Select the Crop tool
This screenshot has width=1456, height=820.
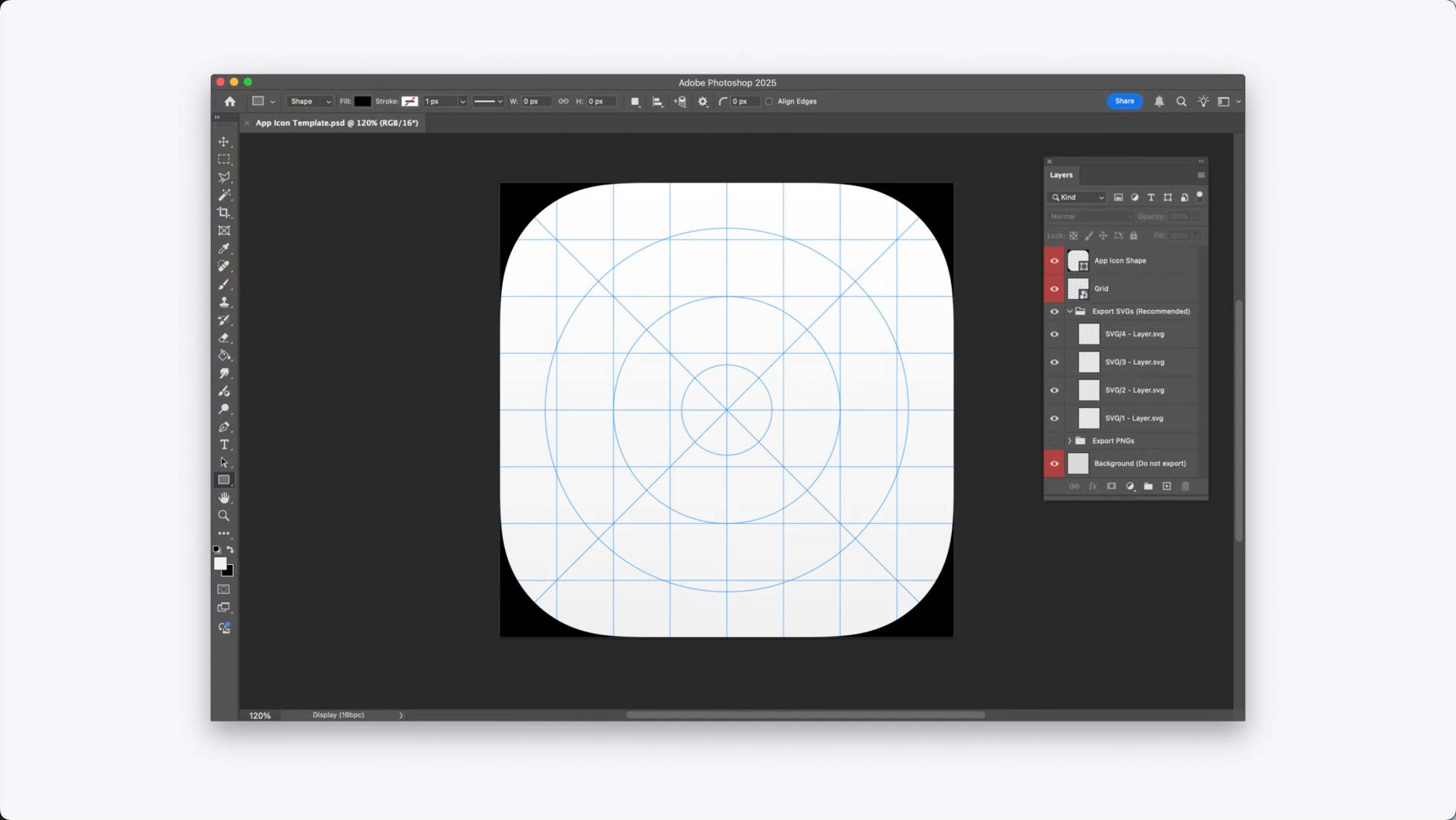(224, 213)
